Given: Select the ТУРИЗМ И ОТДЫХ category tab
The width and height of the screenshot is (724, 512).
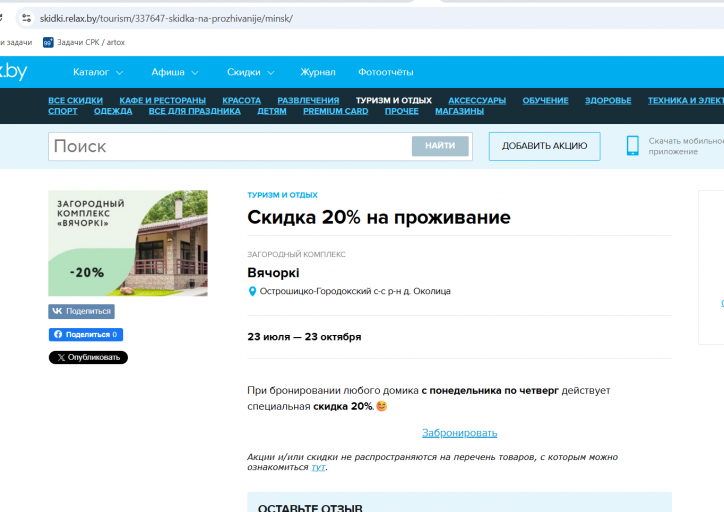Looking at the screenshot, I should (x=393, y=101).
